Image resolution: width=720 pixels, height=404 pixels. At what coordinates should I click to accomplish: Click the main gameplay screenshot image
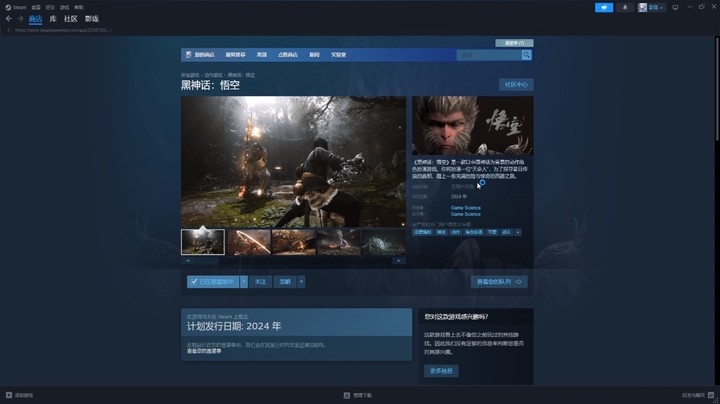coord(293,162)
